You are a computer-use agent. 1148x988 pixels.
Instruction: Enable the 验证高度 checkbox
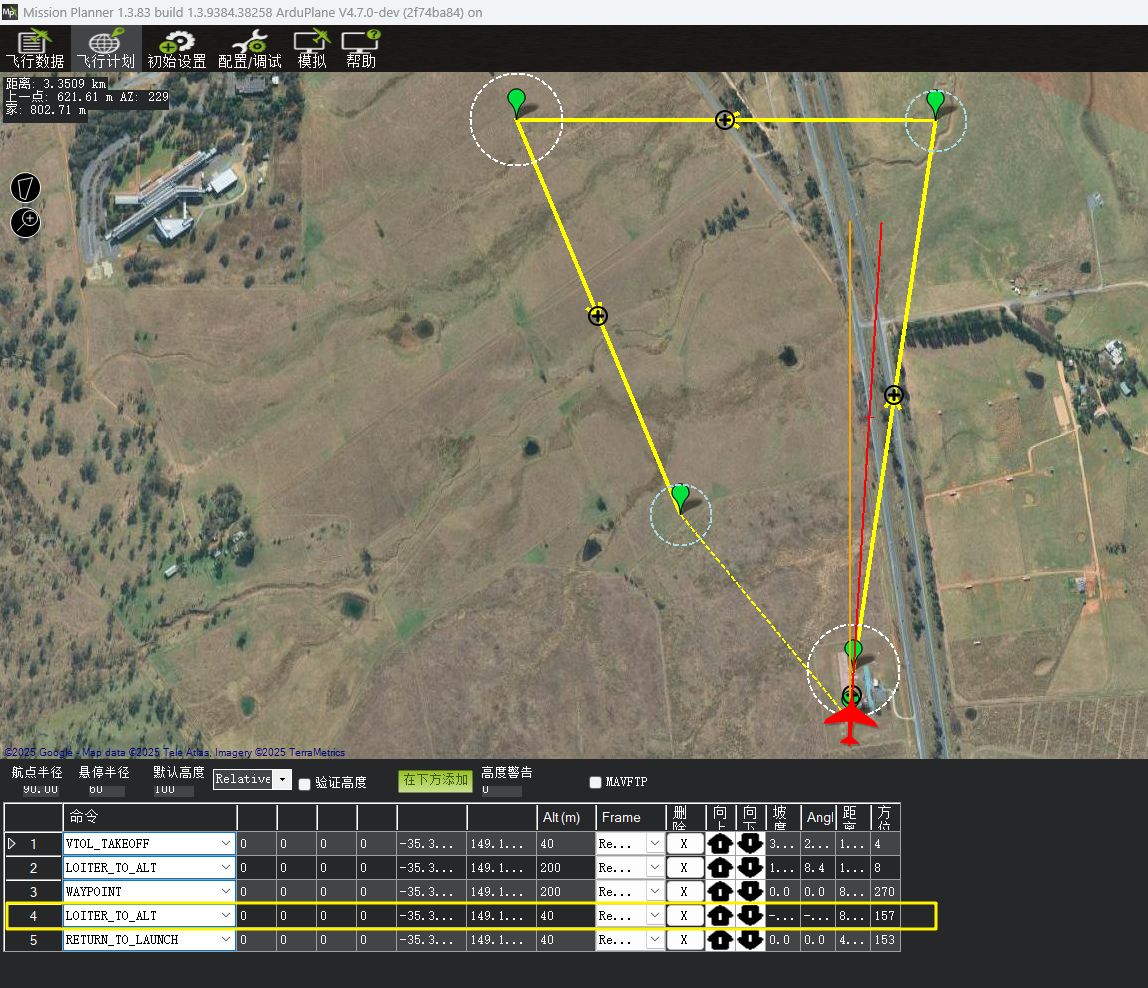[305, 783]
